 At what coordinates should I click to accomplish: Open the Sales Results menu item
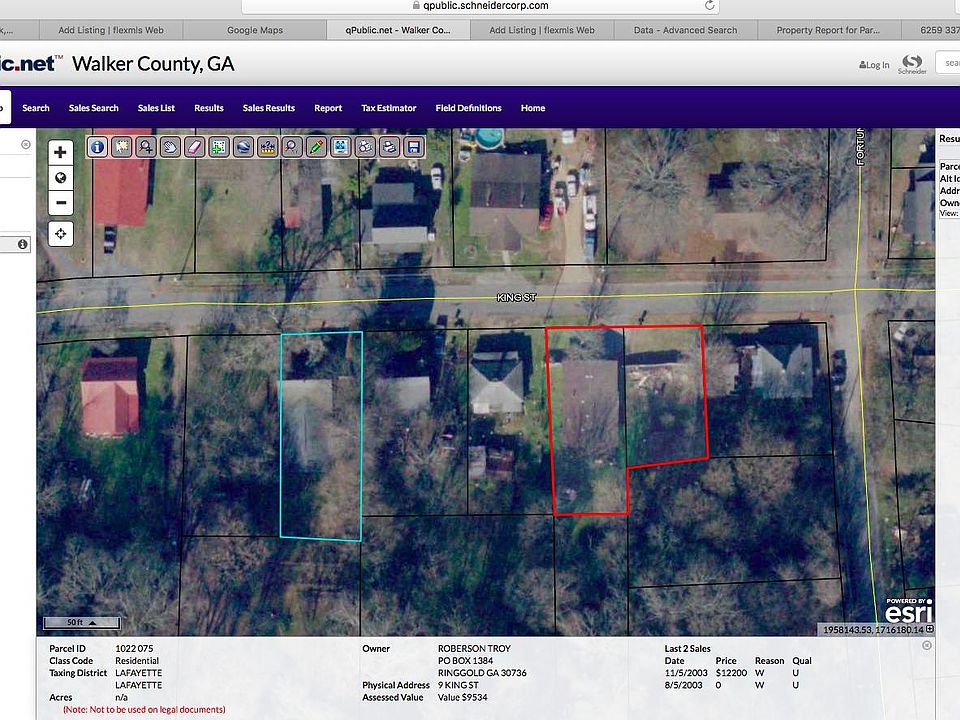click(x=269, y=108)
